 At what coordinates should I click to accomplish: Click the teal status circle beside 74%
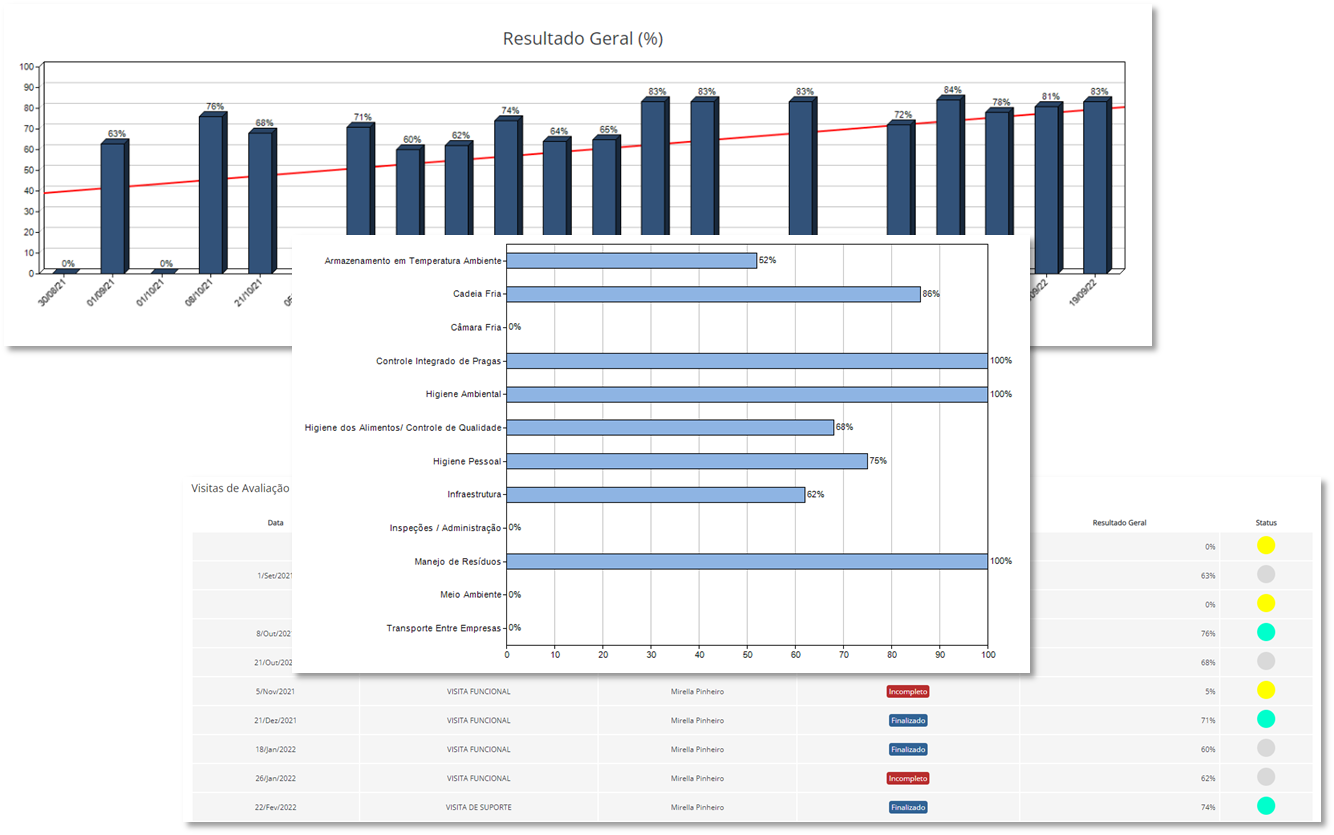pos(1266,806)
